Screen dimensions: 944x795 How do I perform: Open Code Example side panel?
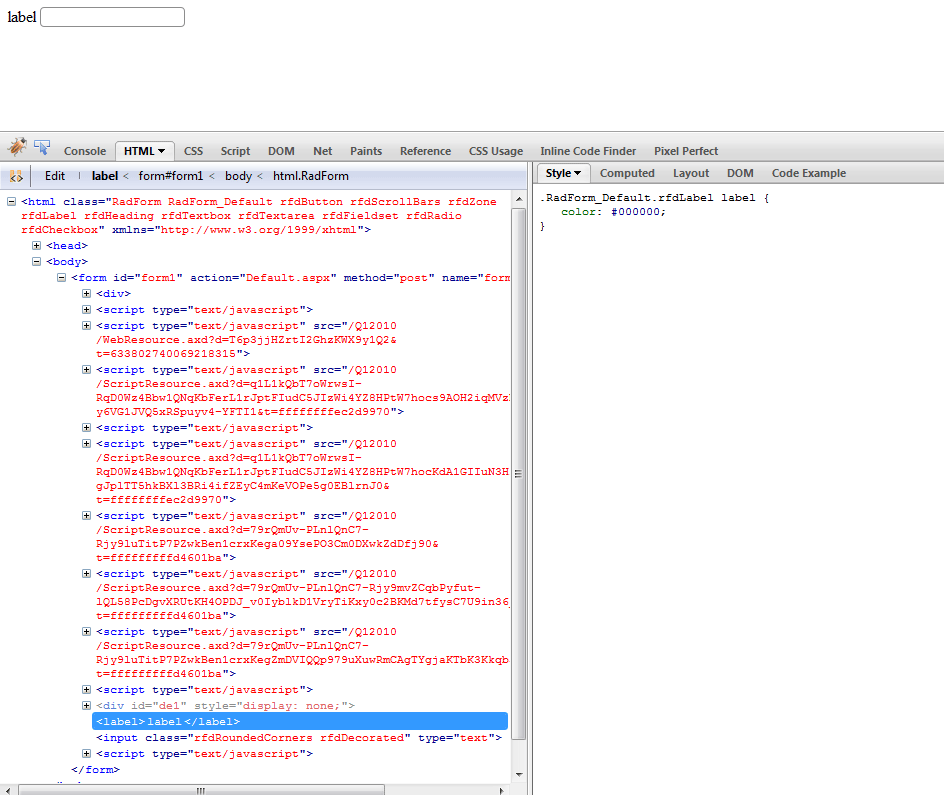click(809, 173)
